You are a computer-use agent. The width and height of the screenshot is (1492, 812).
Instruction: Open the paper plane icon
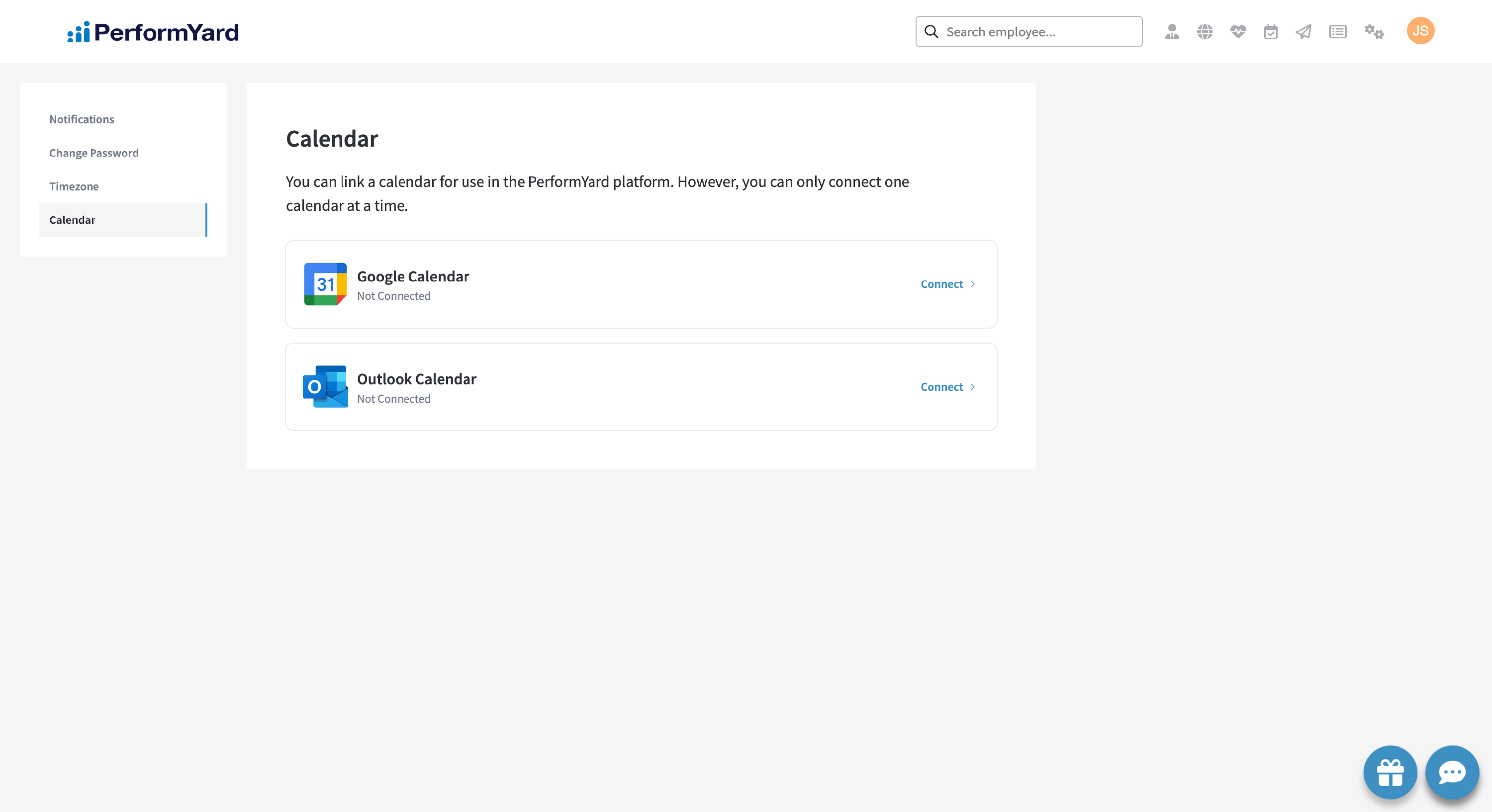[x=1304, y=31]
